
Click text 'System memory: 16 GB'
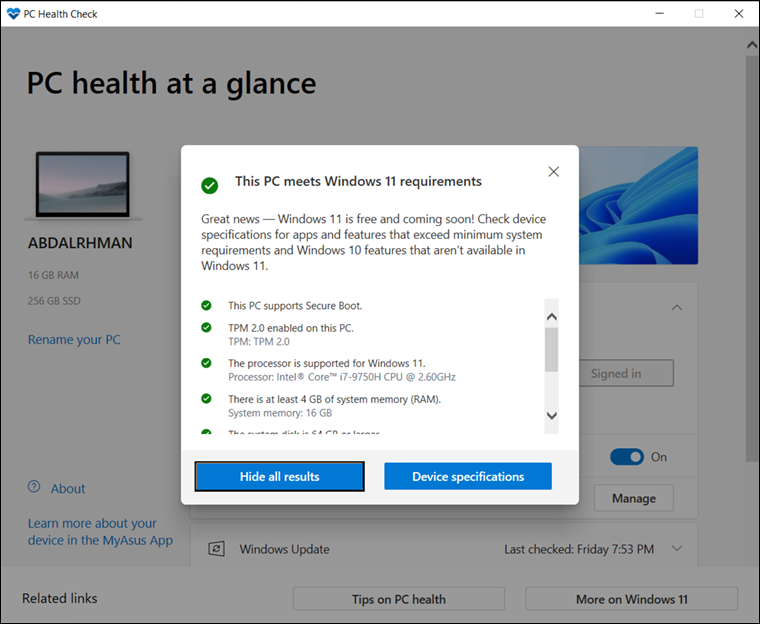coord(280,413)
